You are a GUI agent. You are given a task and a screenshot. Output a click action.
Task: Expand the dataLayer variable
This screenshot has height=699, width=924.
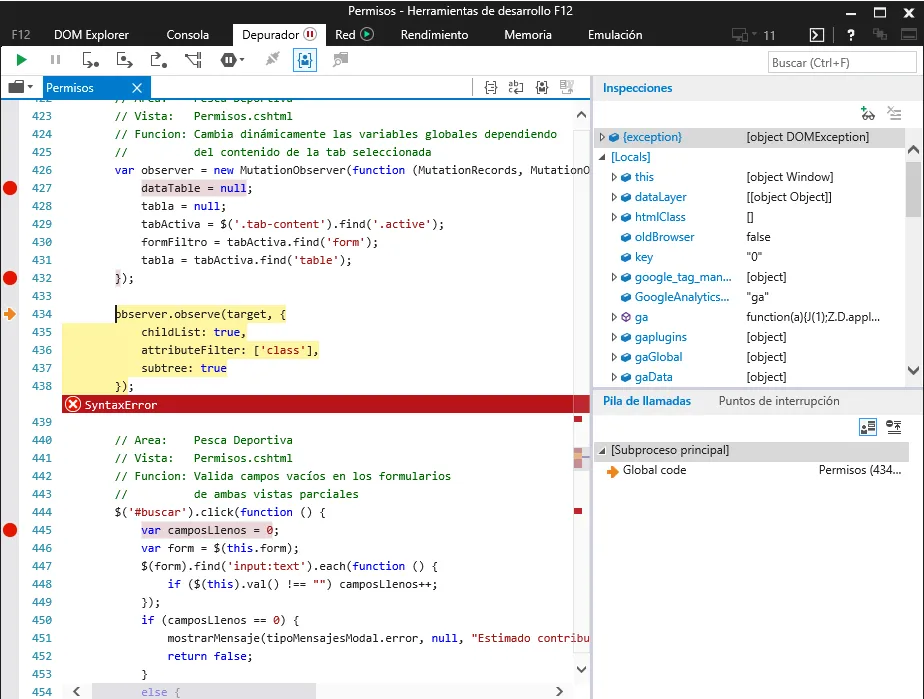[x=614, y=197]
